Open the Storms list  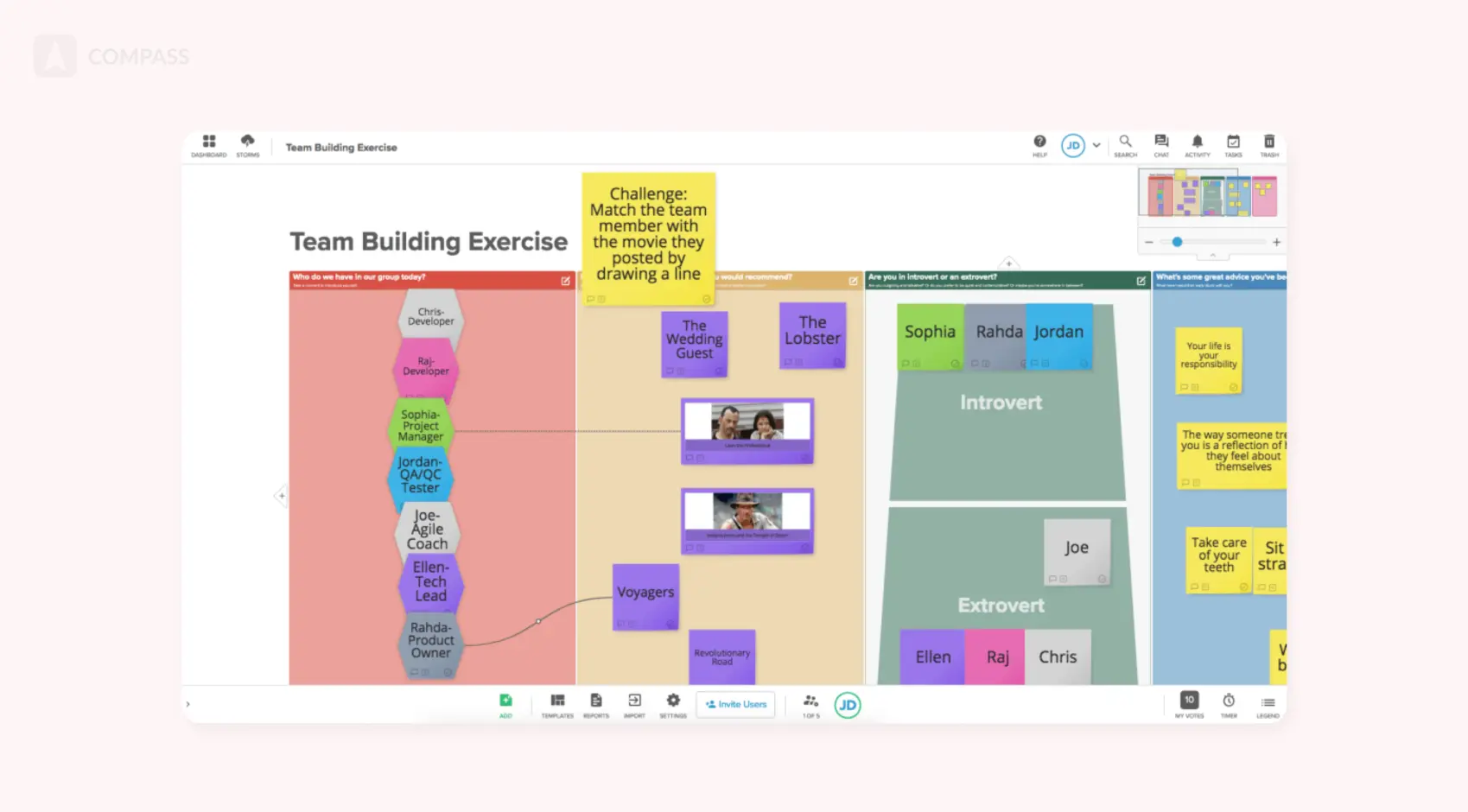pyautogui.click(x=248, y=145)
